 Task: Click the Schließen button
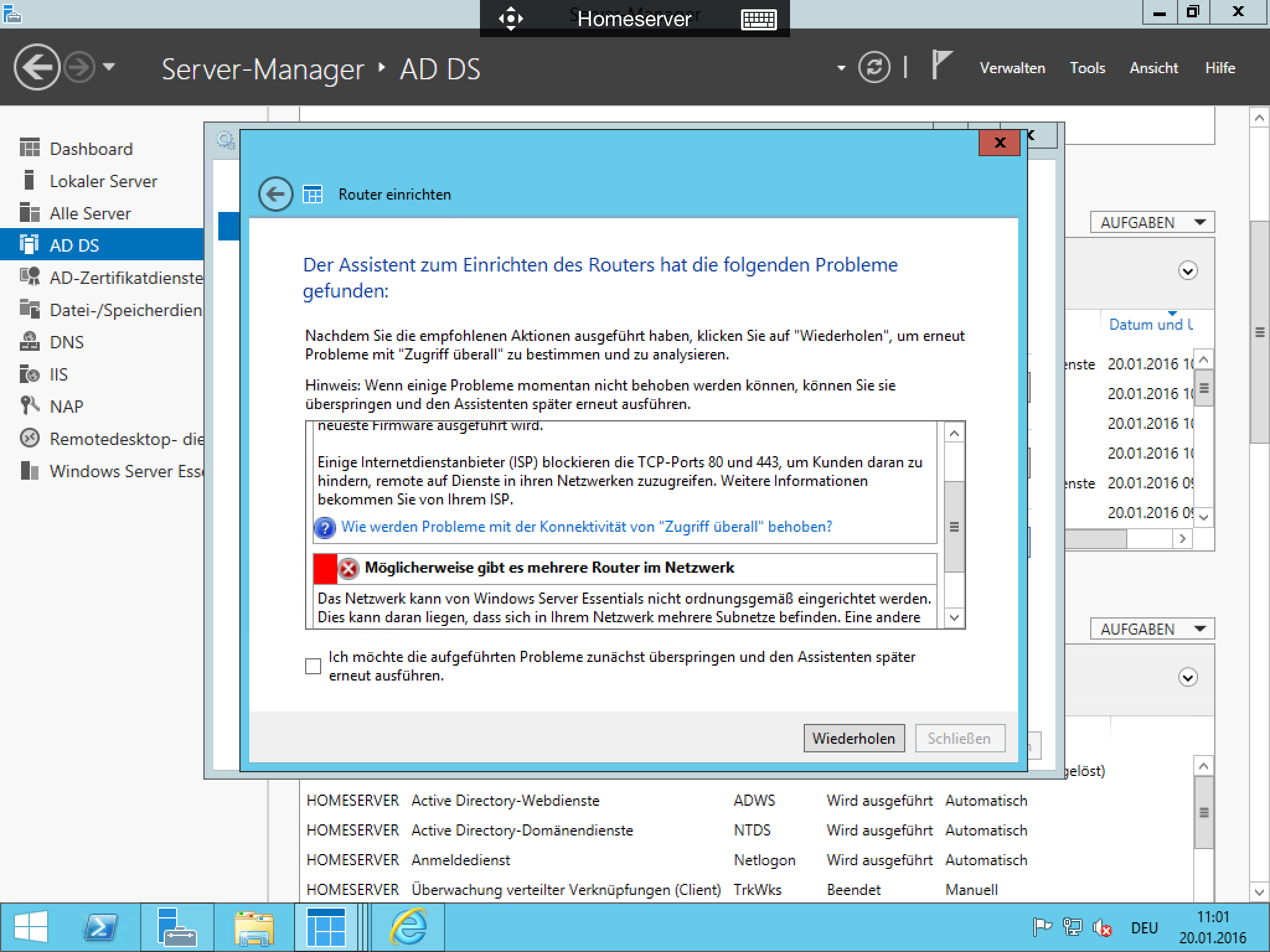[959, 738]
